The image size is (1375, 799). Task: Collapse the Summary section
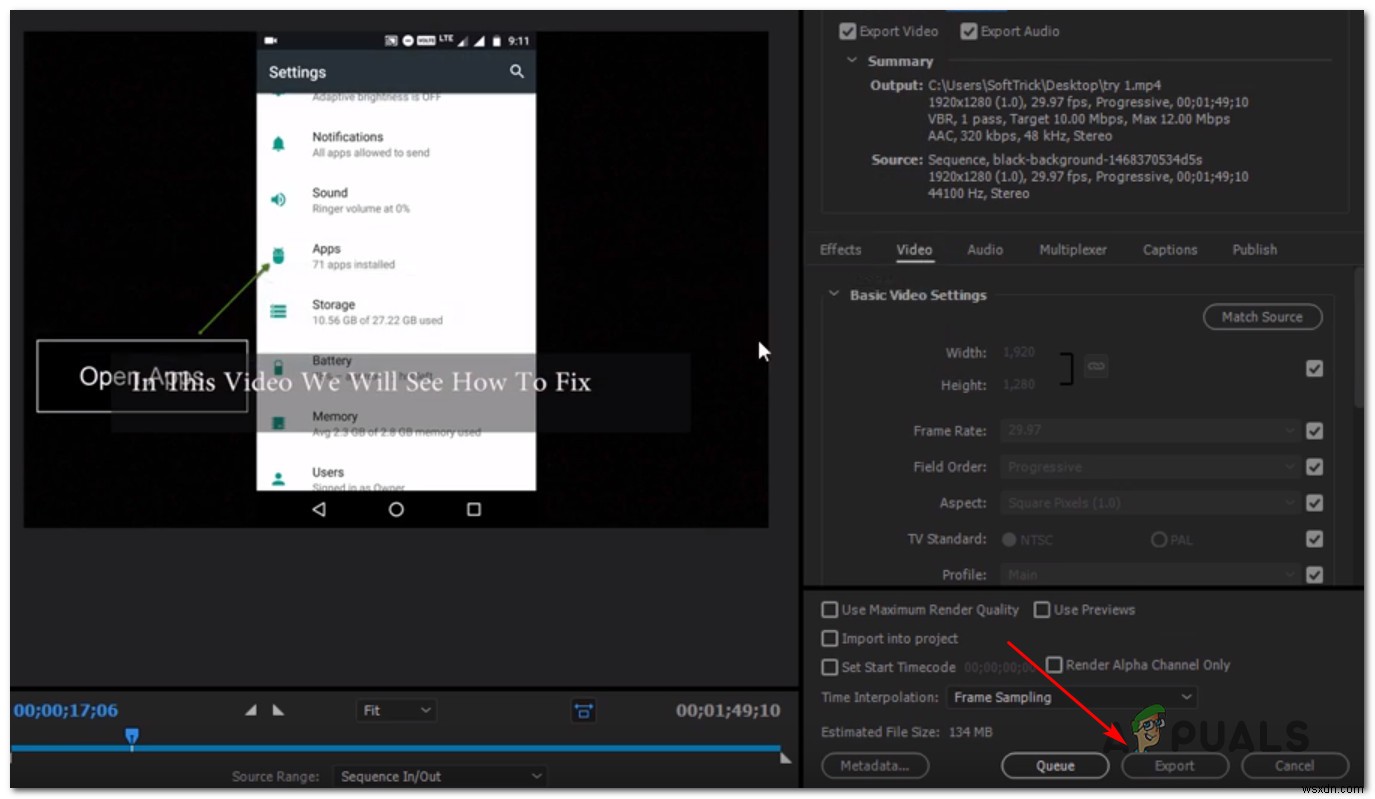coord(851,60)
